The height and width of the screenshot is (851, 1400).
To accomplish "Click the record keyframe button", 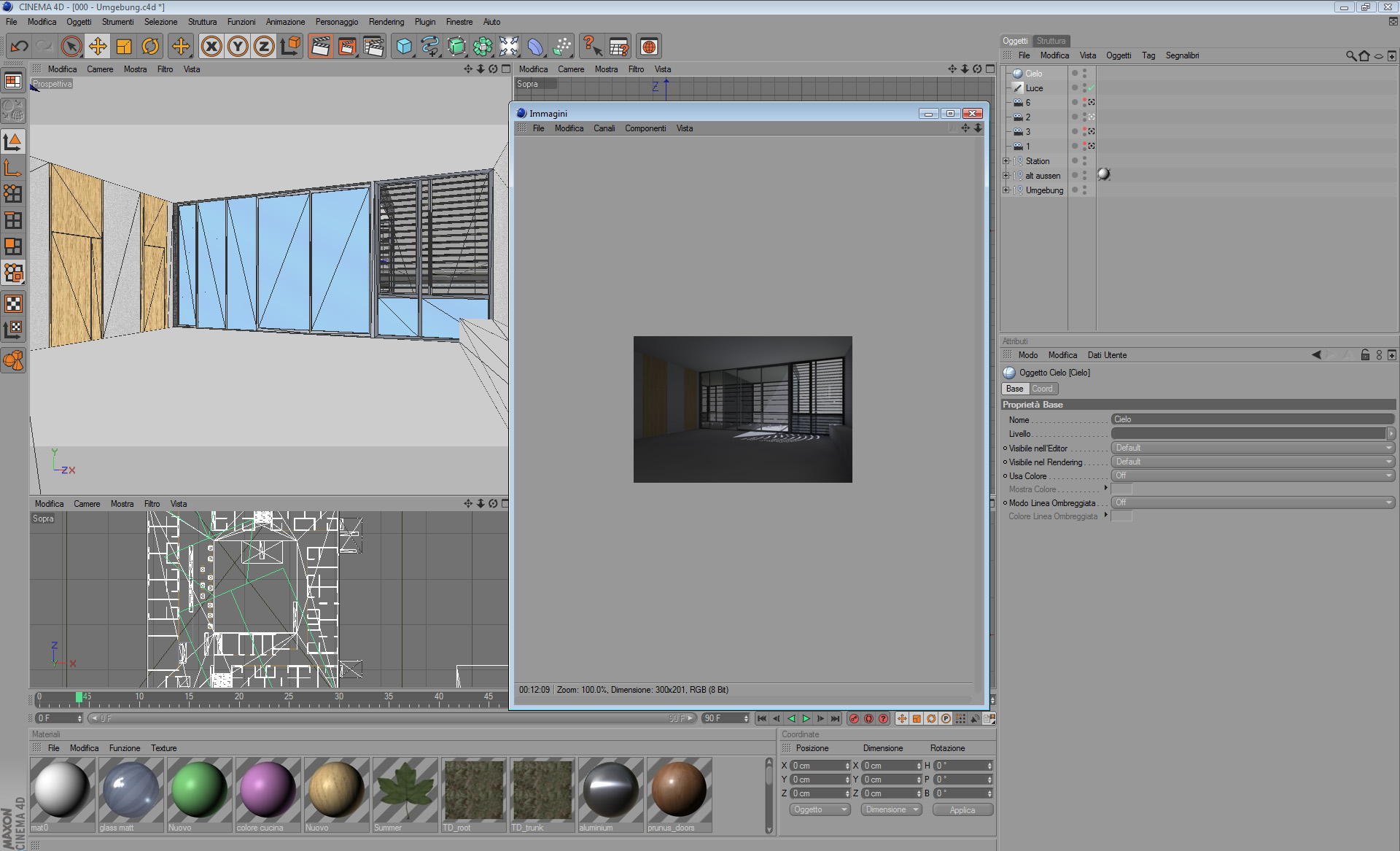I will point(854,718).
